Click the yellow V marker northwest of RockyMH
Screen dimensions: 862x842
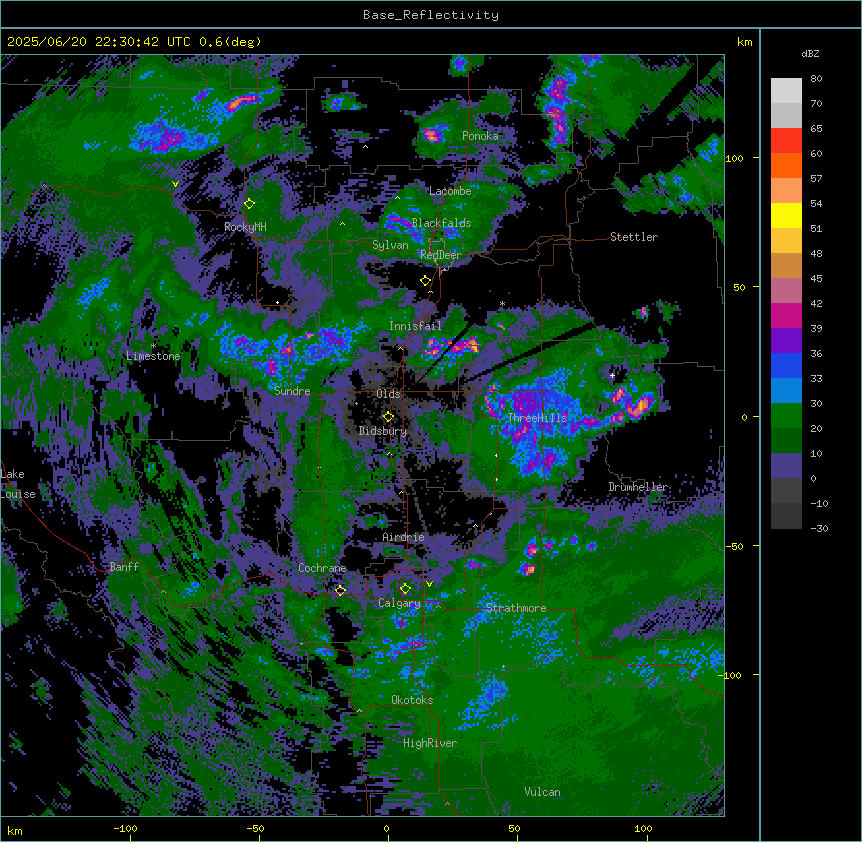point(175,184)
